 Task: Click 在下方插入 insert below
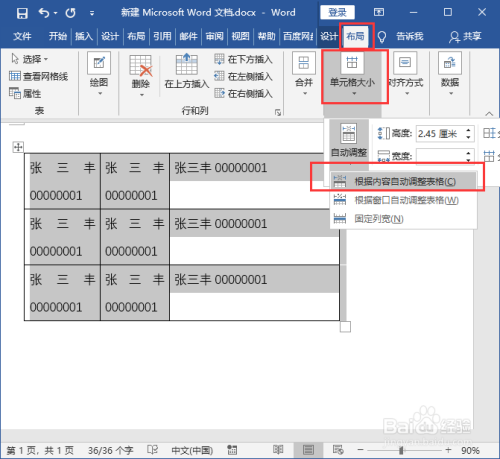point(243,59)
